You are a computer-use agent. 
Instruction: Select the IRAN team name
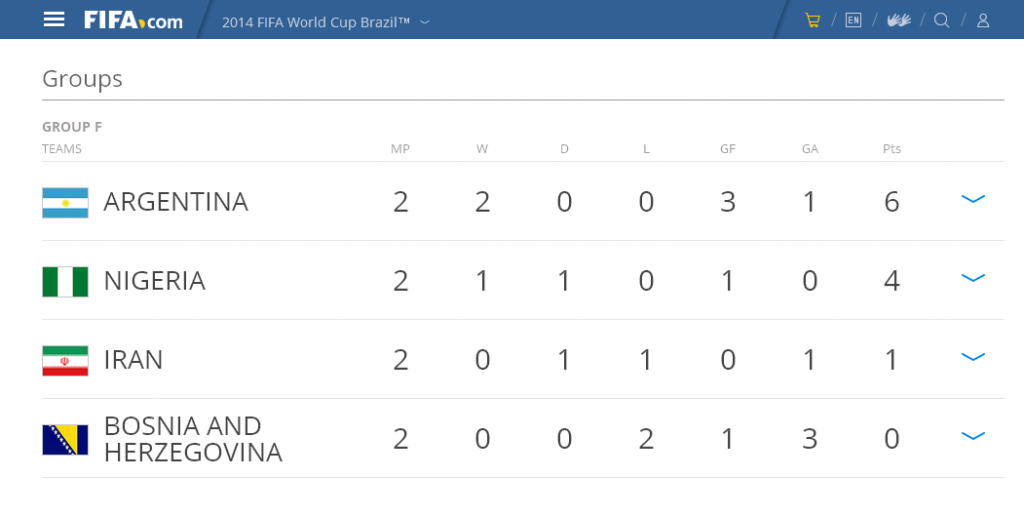click(133, 360)
